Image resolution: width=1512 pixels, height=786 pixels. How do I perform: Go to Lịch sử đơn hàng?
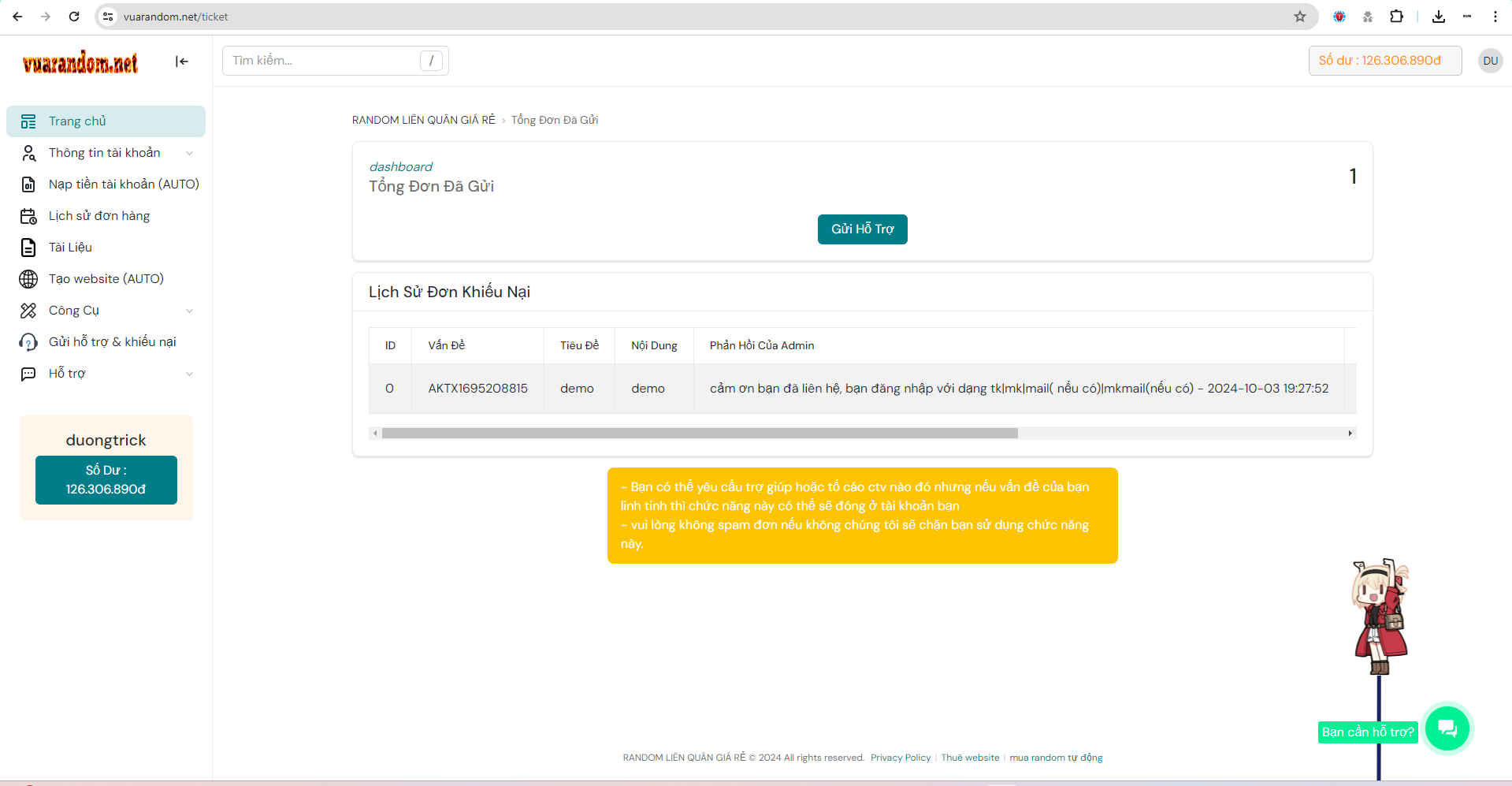[x=98, y=216]
